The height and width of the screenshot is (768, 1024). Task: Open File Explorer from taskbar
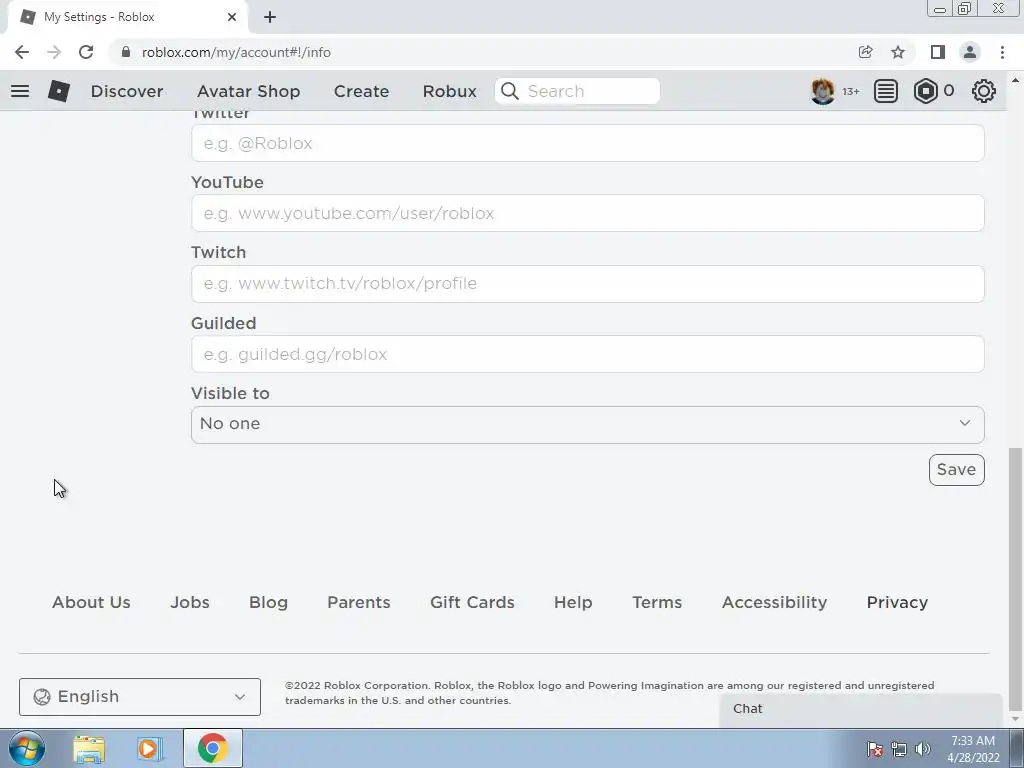point(89,748)
